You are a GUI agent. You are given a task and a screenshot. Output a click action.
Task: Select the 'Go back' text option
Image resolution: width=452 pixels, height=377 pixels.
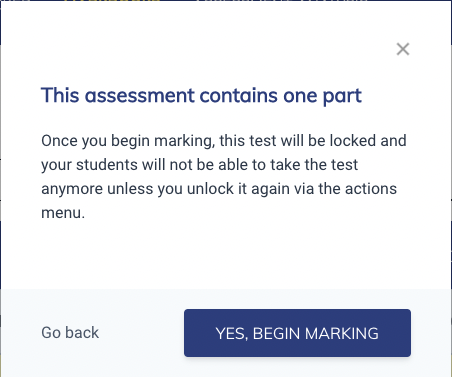(70, 333)
